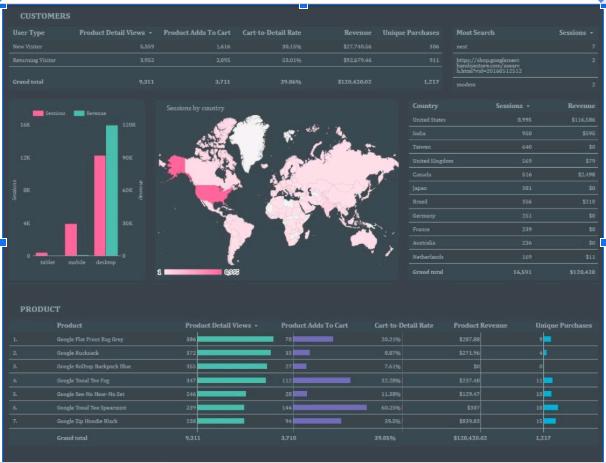
Task: Open sort arrow on product table Detail Views
Action: (x=256, y=325)
